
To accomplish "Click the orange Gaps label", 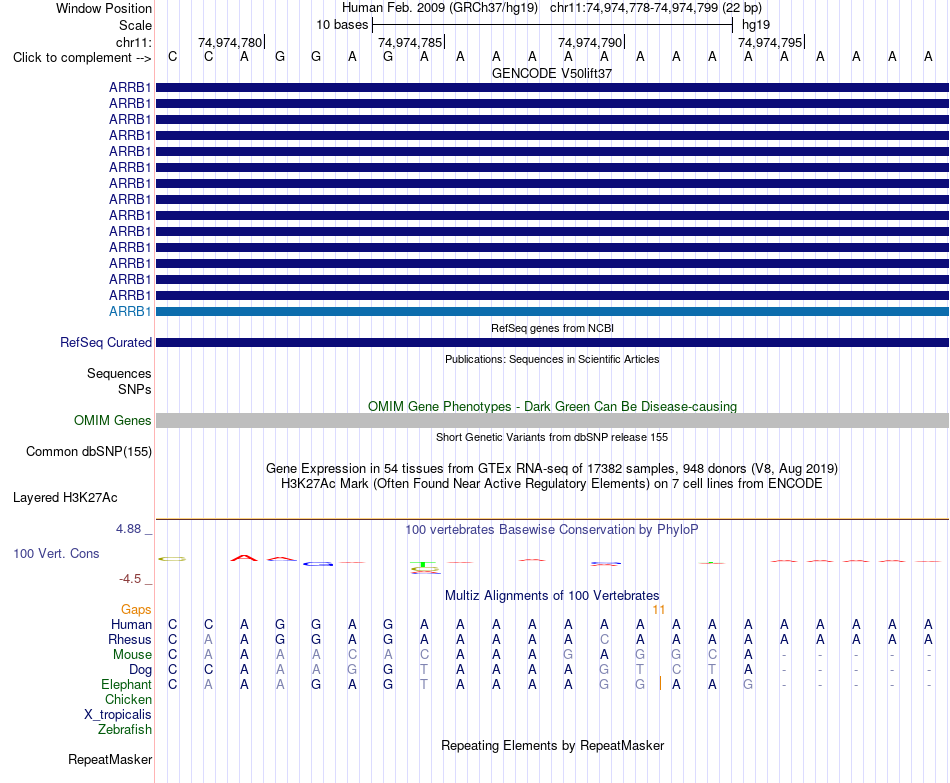I will pos(136,610).
